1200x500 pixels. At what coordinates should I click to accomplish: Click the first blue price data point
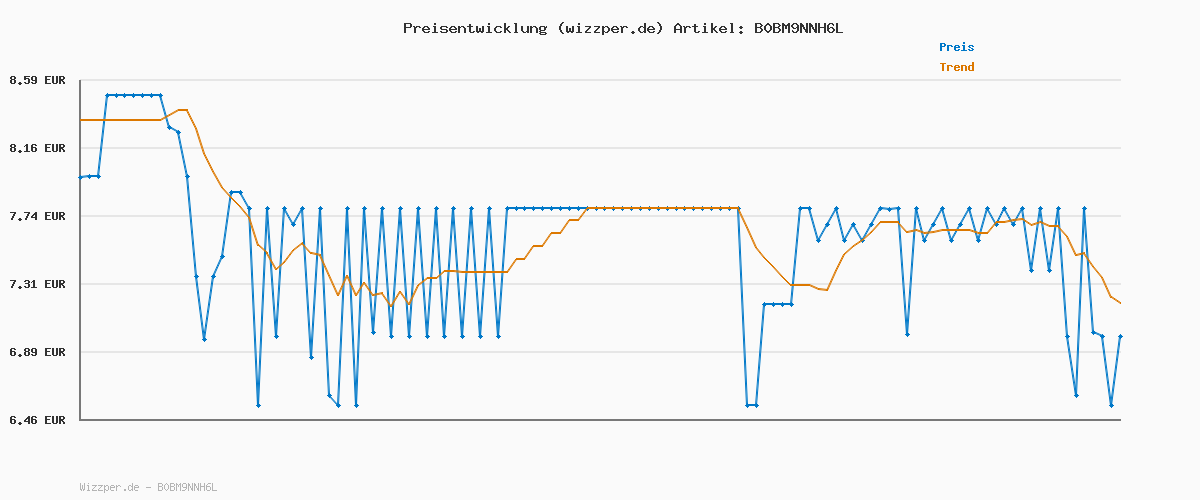[80, 177]
